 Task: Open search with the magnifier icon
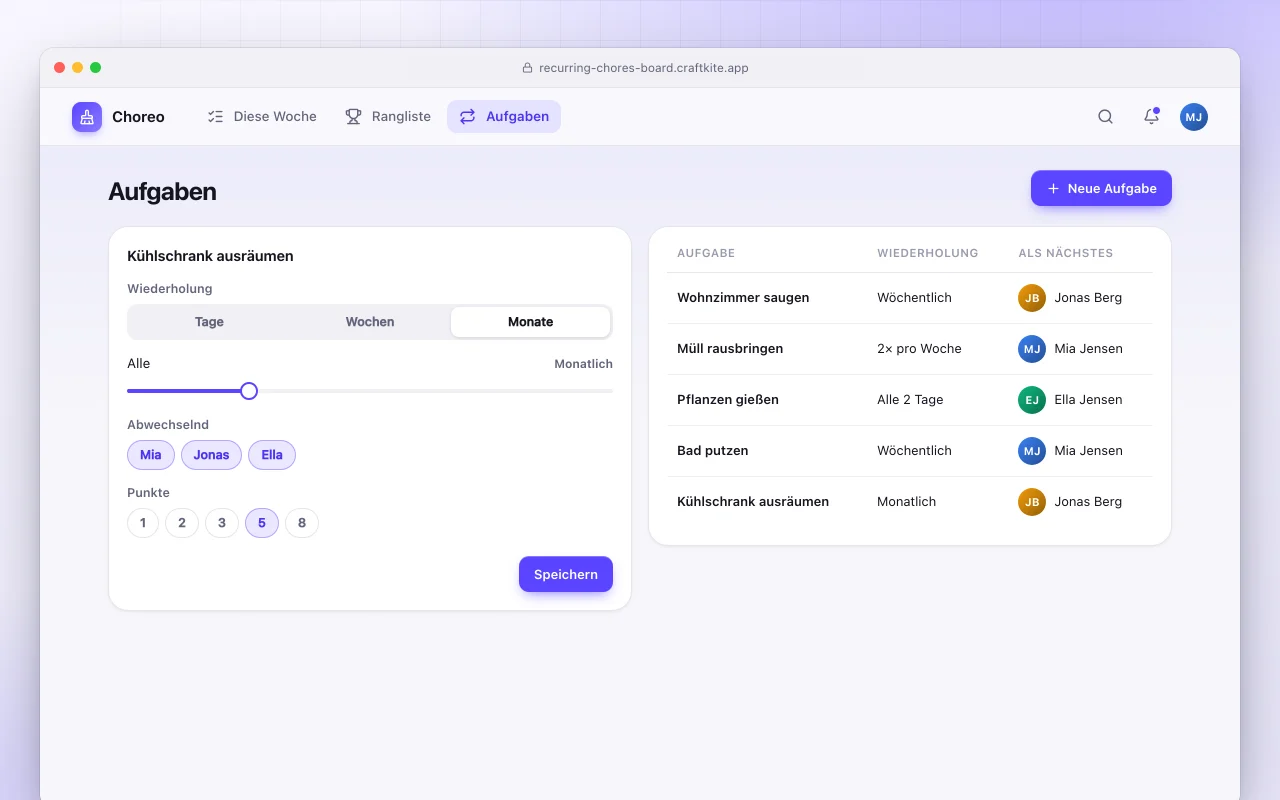click(x=1105, y=117)
